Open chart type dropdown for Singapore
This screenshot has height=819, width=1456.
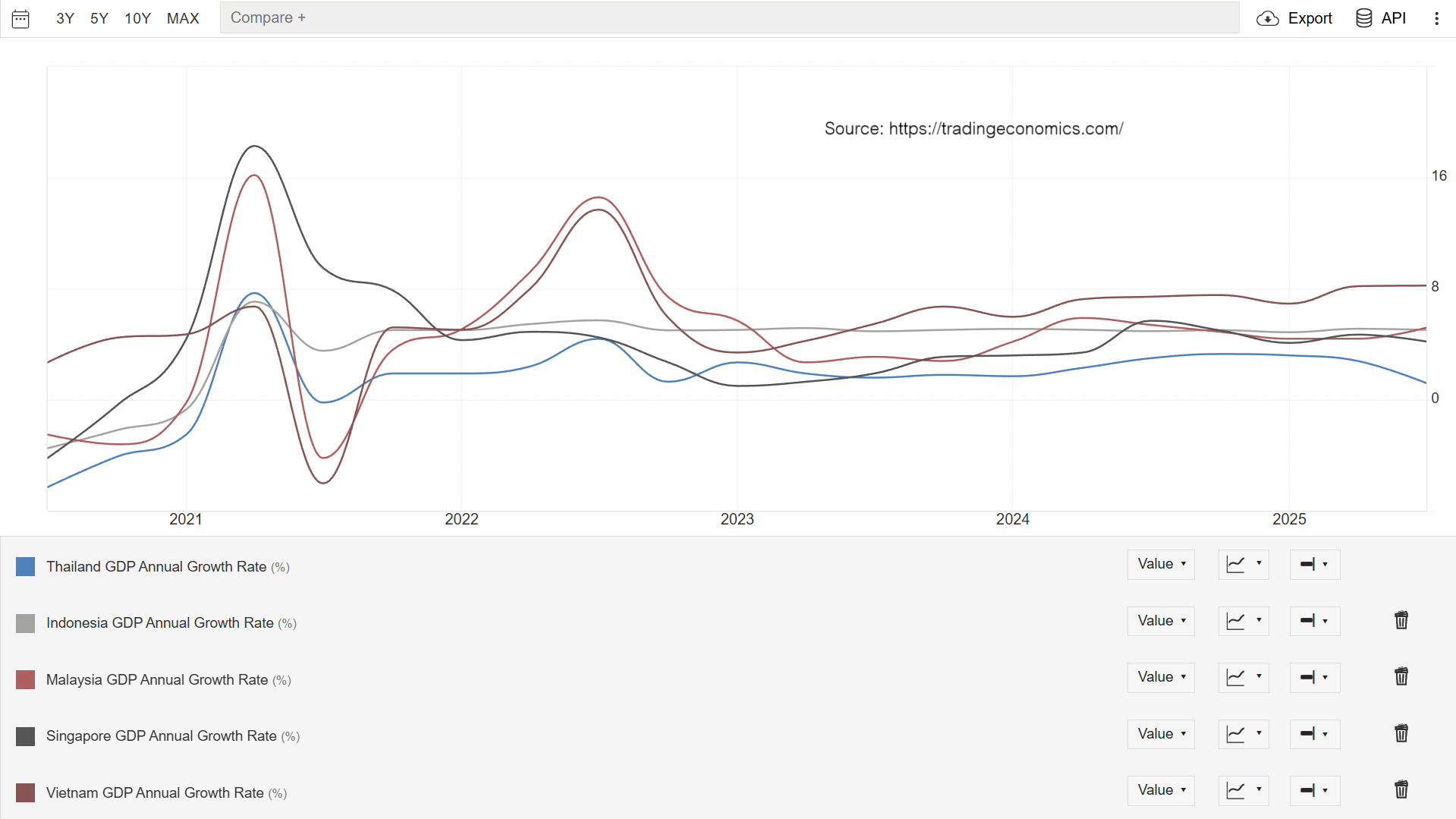pyautogui.click(x=1243, y=734)
